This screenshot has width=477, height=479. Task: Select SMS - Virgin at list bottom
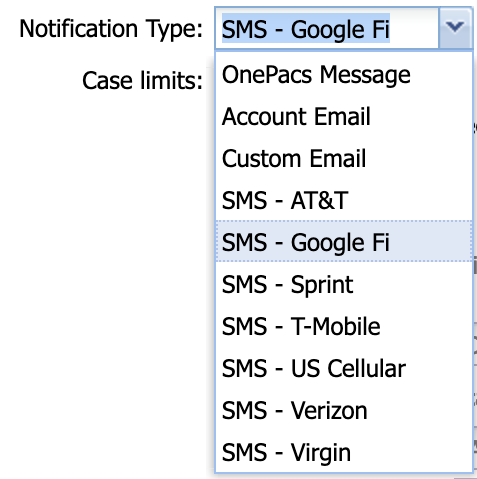coord(344,452)
